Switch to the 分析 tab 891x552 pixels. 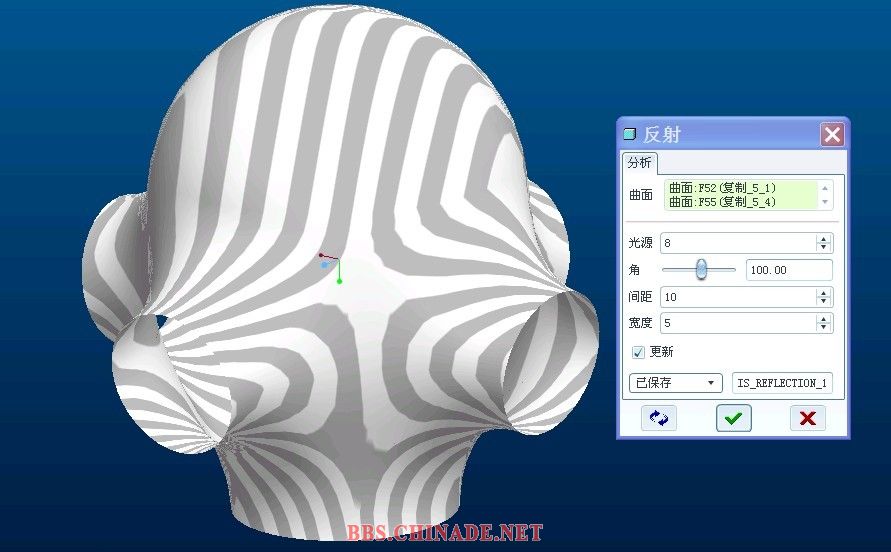[639, 163]
